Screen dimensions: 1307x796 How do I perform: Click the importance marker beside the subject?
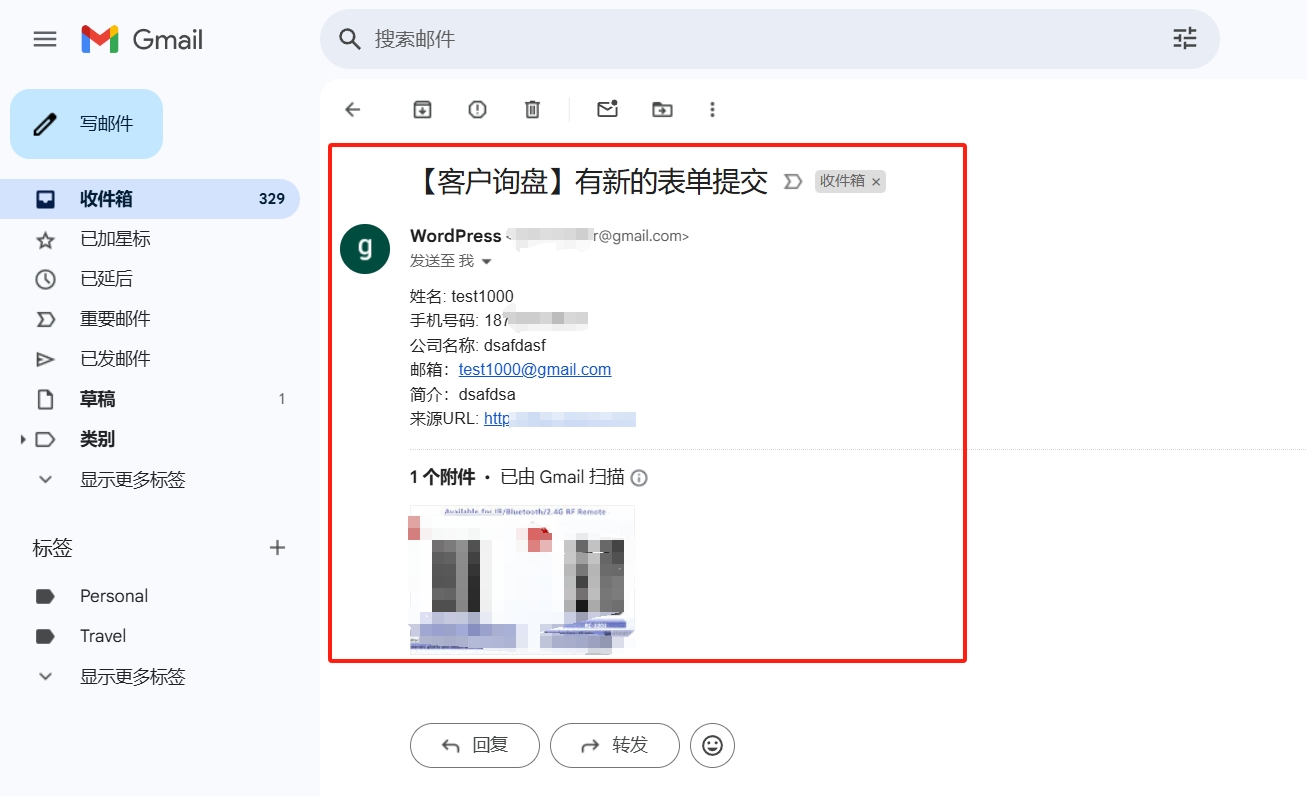[793, 181]
